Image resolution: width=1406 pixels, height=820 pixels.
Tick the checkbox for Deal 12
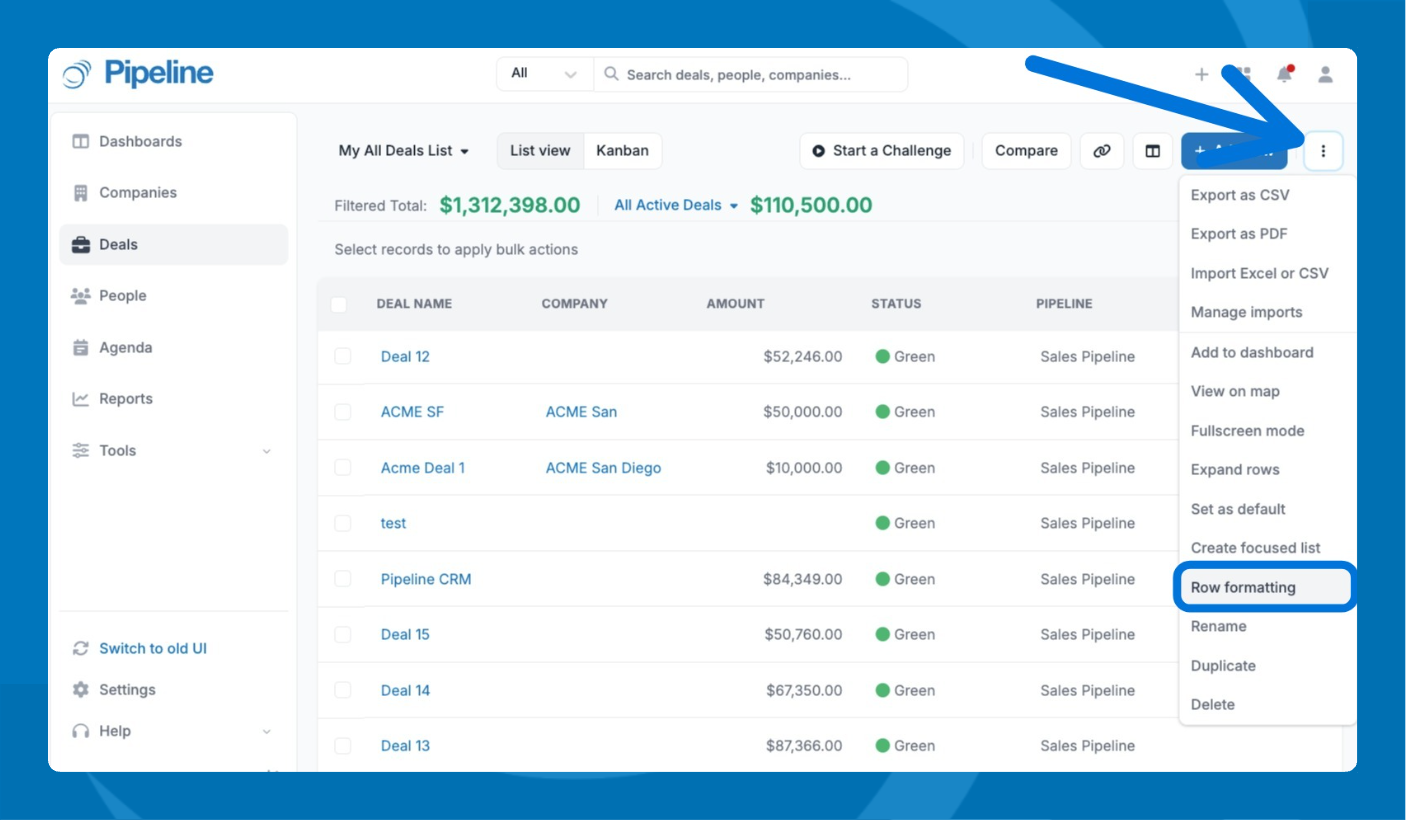[343, 356]
